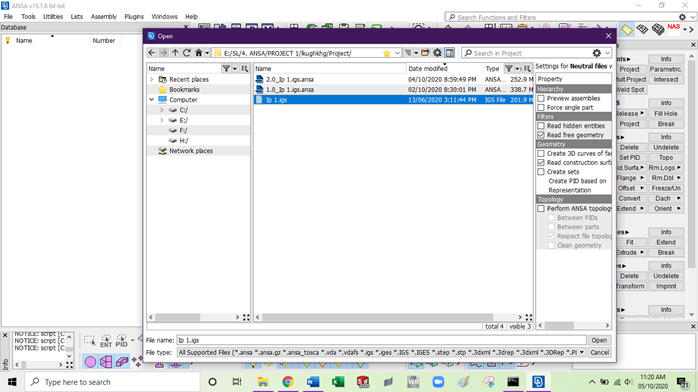Expand the C:/ drive node
698x392 pixels.
[x=162, y=110]
